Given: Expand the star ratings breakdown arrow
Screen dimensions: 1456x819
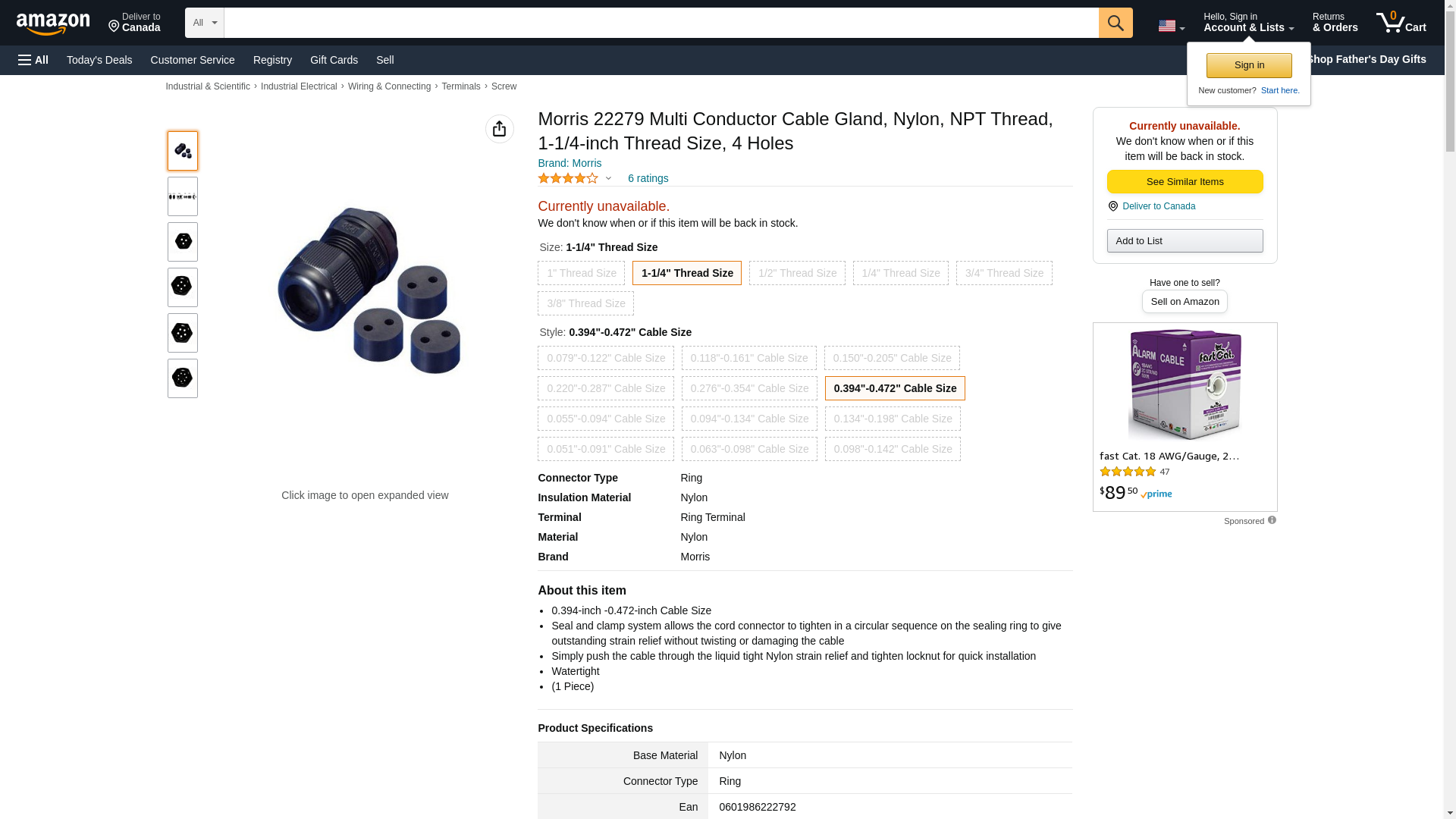Looking at the screenshot, I should coord(608,179).
